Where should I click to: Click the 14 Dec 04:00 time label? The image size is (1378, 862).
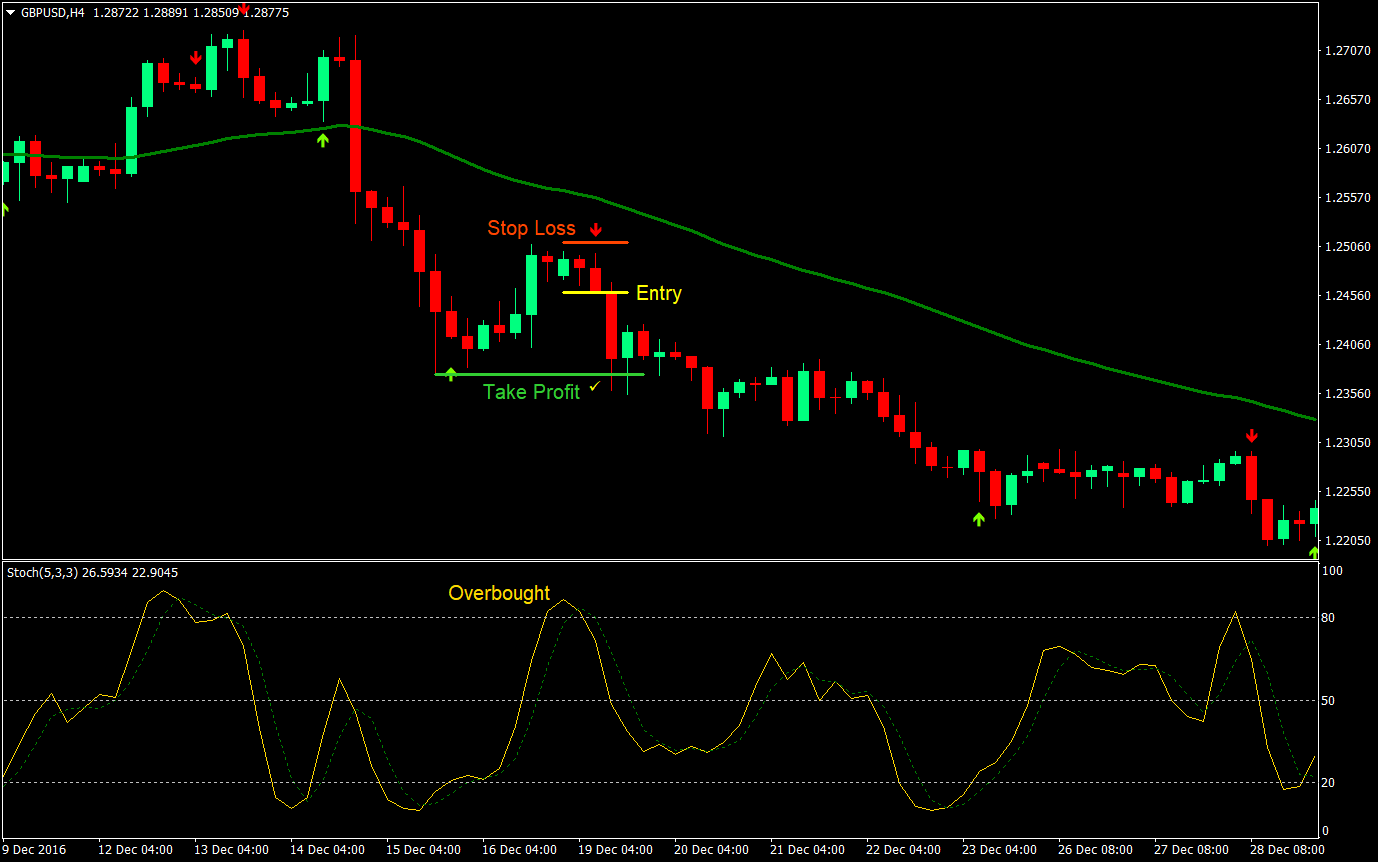(327, 850)
